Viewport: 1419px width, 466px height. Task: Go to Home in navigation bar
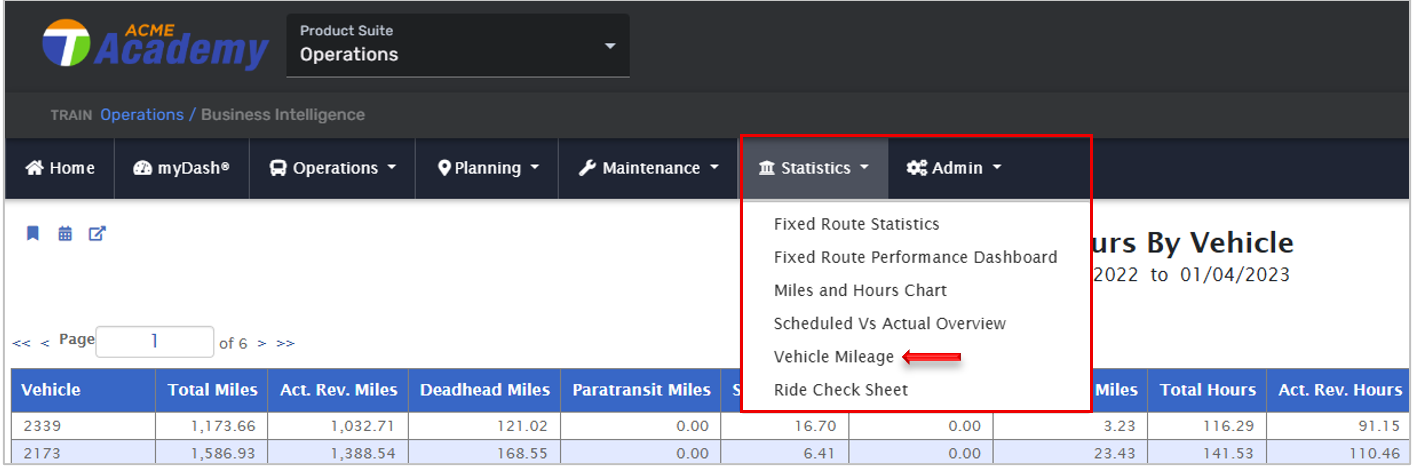point(60,168)
